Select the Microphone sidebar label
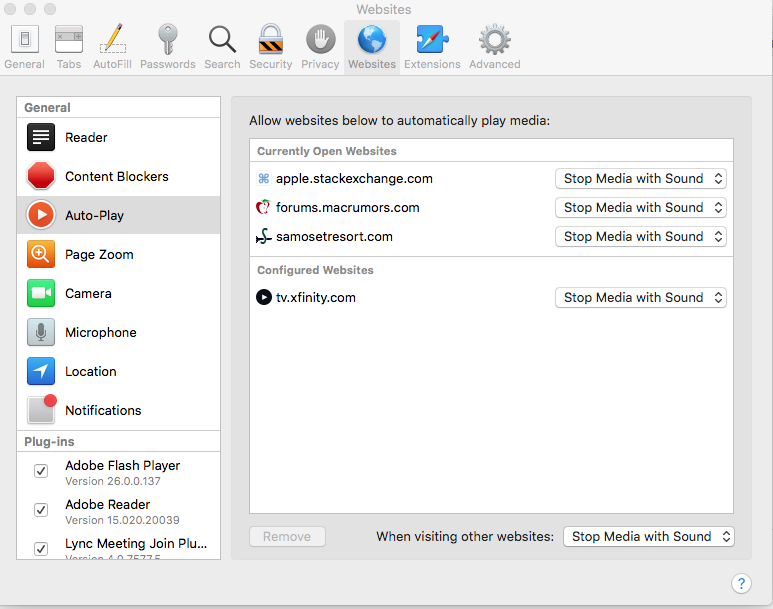This screenshot has width=773, height=609. [x=101, y=332]
